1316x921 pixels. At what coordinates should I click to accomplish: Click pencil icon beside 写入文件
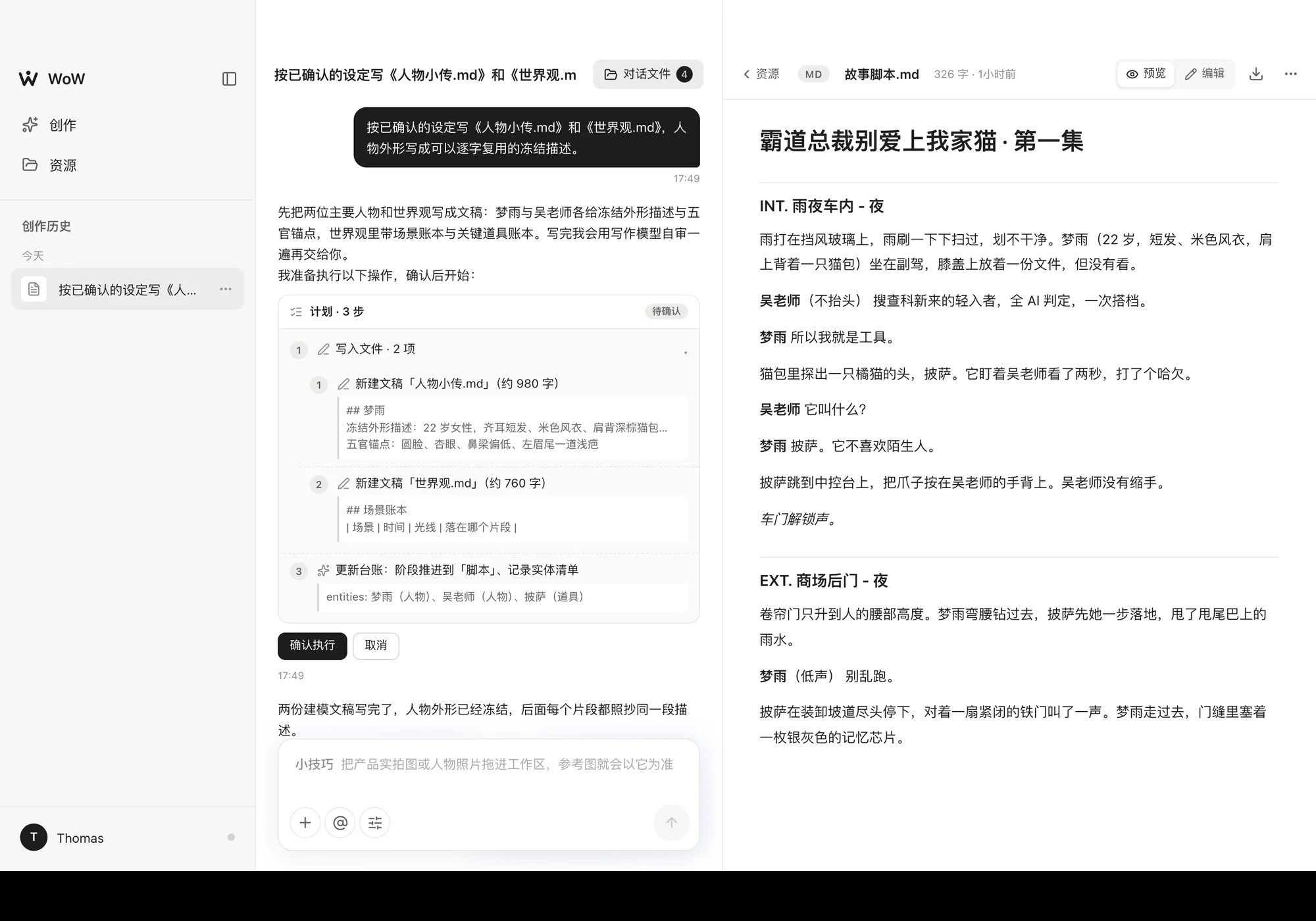pyautogui.click(x=323, y=349)
